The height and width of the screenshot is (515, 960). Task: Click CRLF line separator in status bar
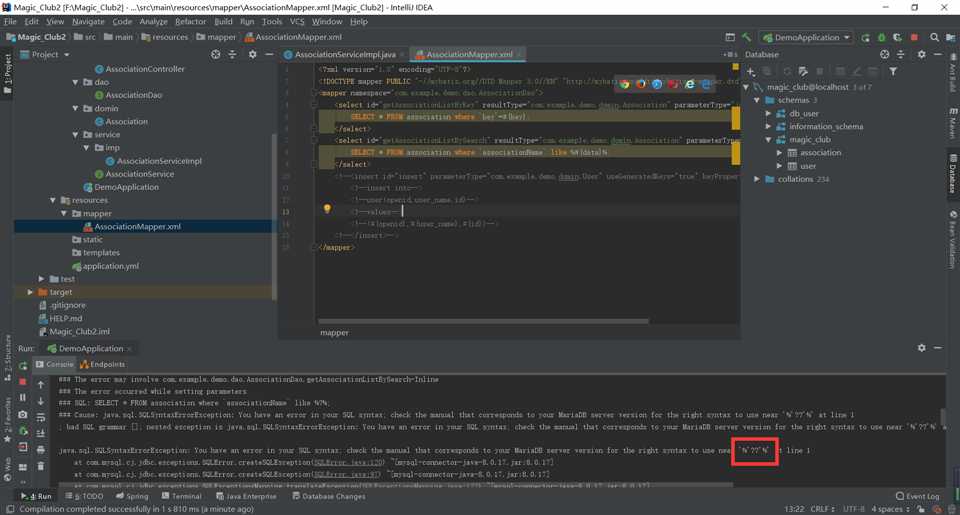coord(822,509)
